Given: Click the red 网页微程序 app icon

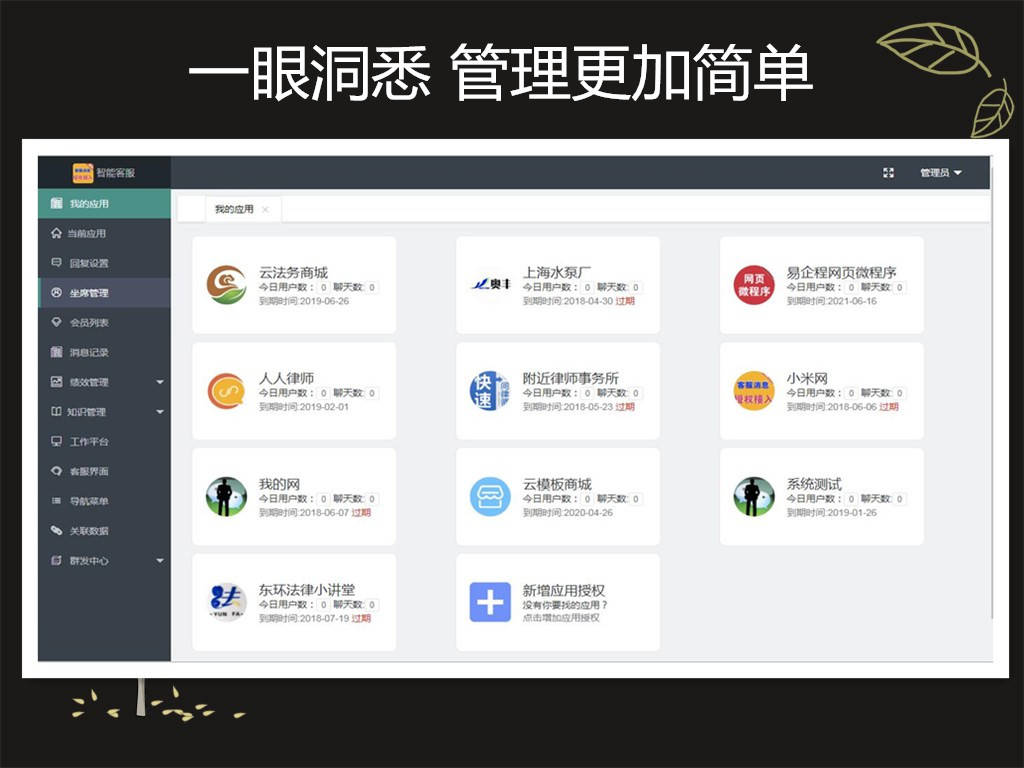Looking at the screenshot, I should click(x=754, y=285).
